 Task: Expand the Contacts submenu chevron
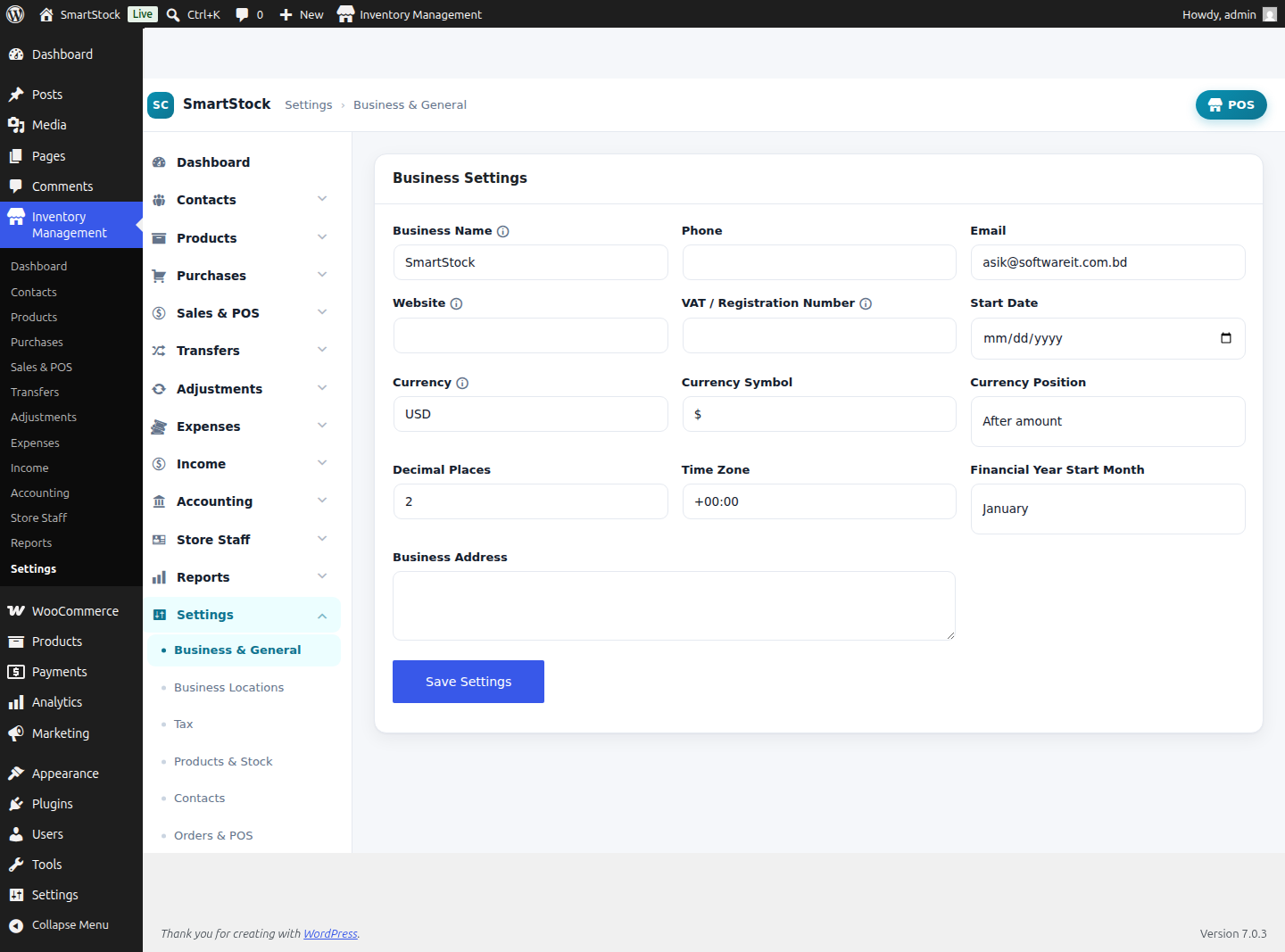point(322,199)
